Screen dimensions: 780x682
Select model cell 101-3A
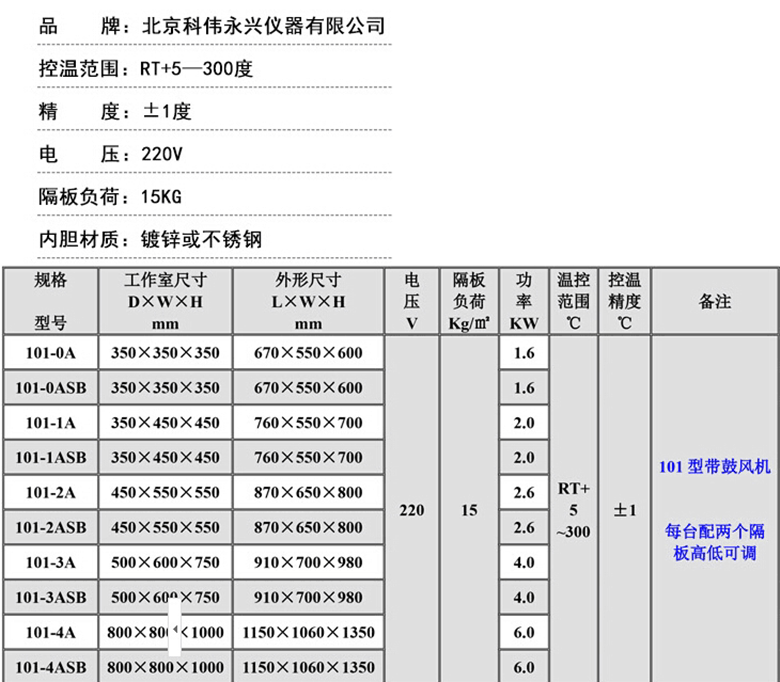tap(50, 562)
